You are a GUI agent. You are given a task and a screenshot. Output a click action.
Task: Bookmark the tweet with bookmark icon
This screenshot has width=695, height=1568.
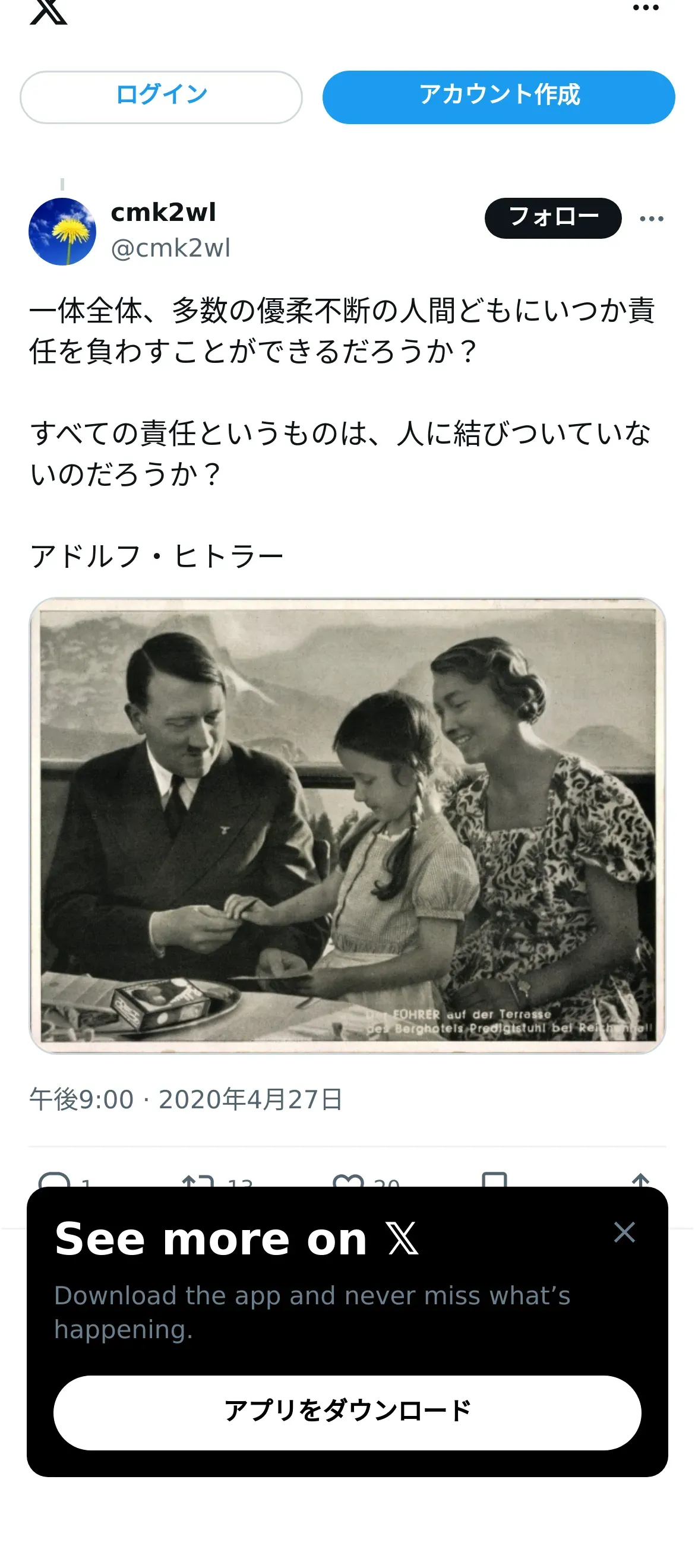pyautogui.click(x=494, y=1180)
